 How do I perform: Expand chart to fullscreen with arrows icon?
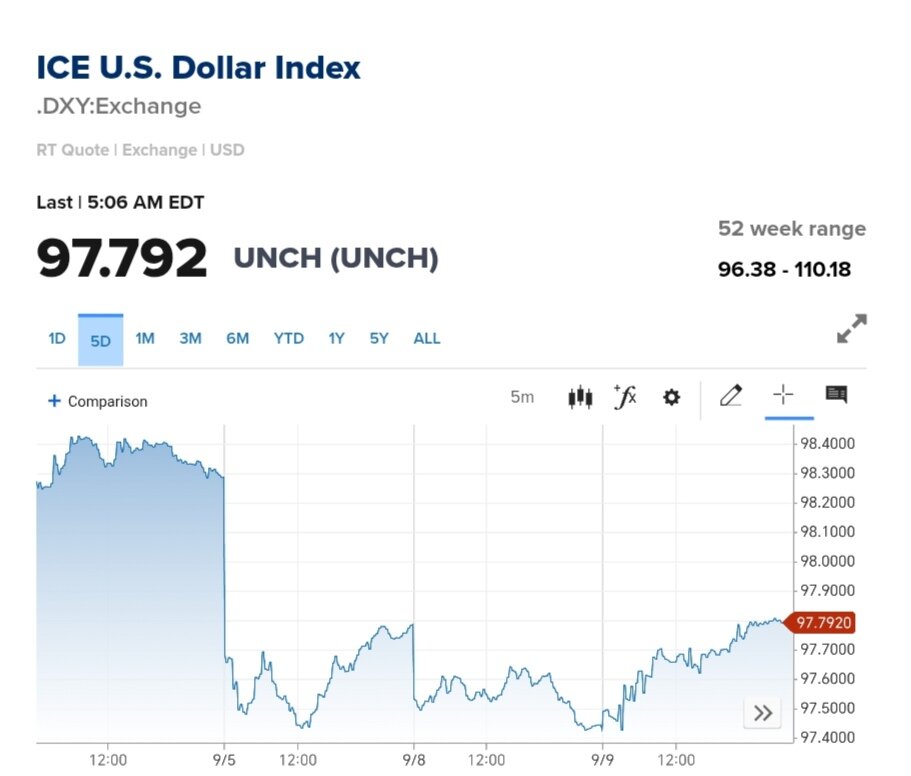pos(851,329)
